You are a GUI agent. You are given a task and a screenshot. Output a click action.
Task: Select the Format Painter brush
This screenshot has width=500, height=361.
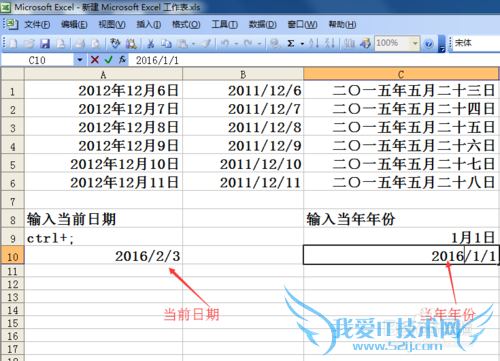click(207, 43)
